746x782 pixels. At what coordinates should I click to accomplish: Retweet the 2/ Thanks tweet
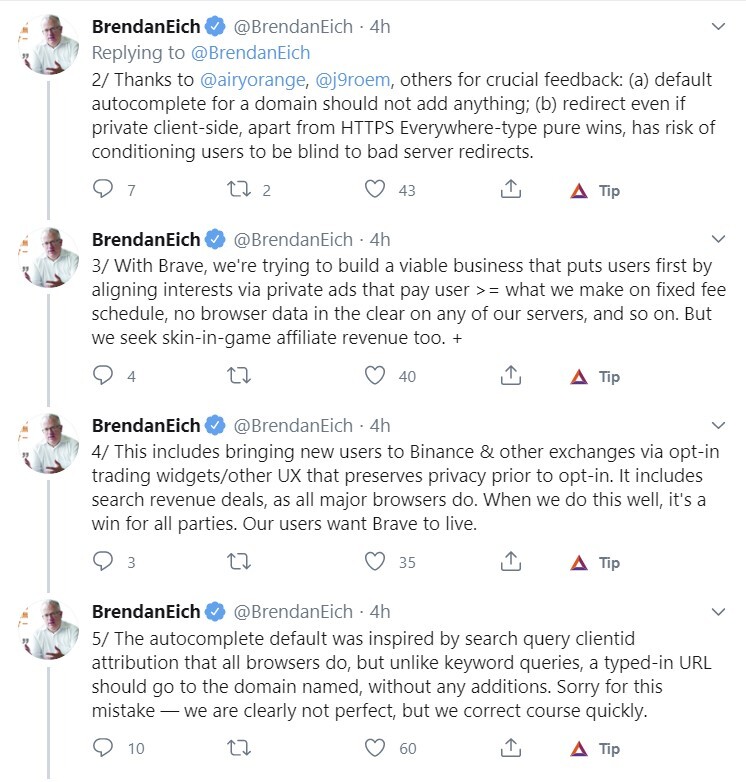[239, 190]
